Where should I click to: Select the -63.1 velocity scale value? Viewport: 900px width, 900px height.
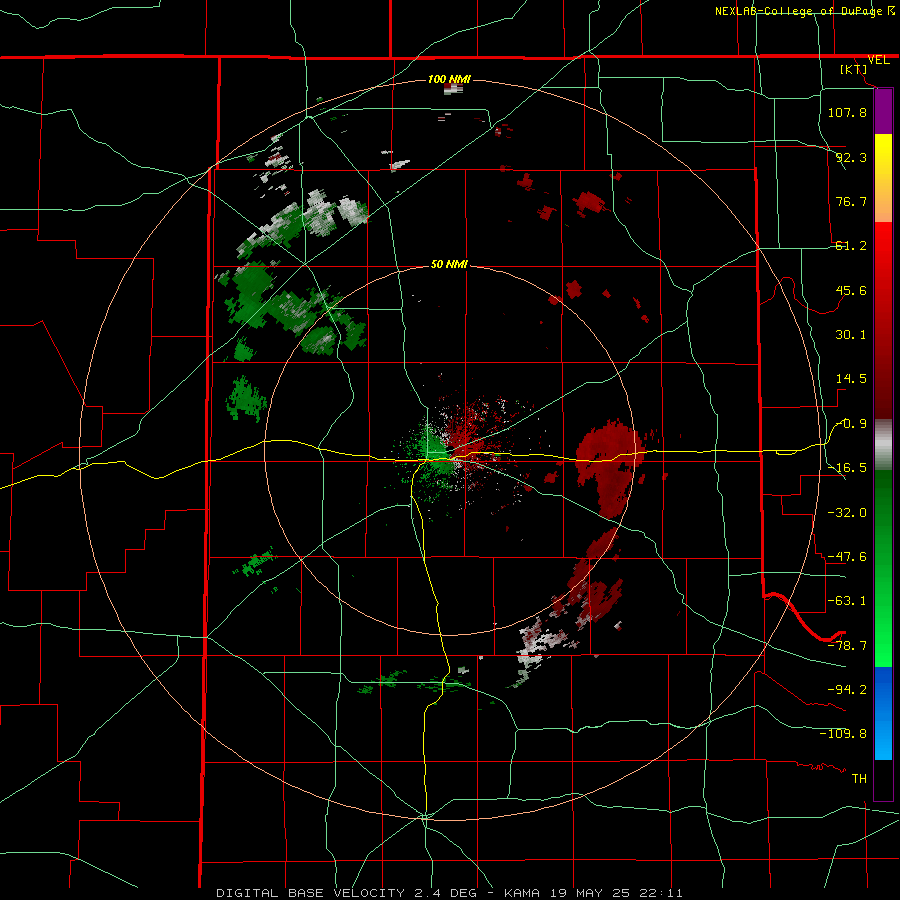[847, 601]
